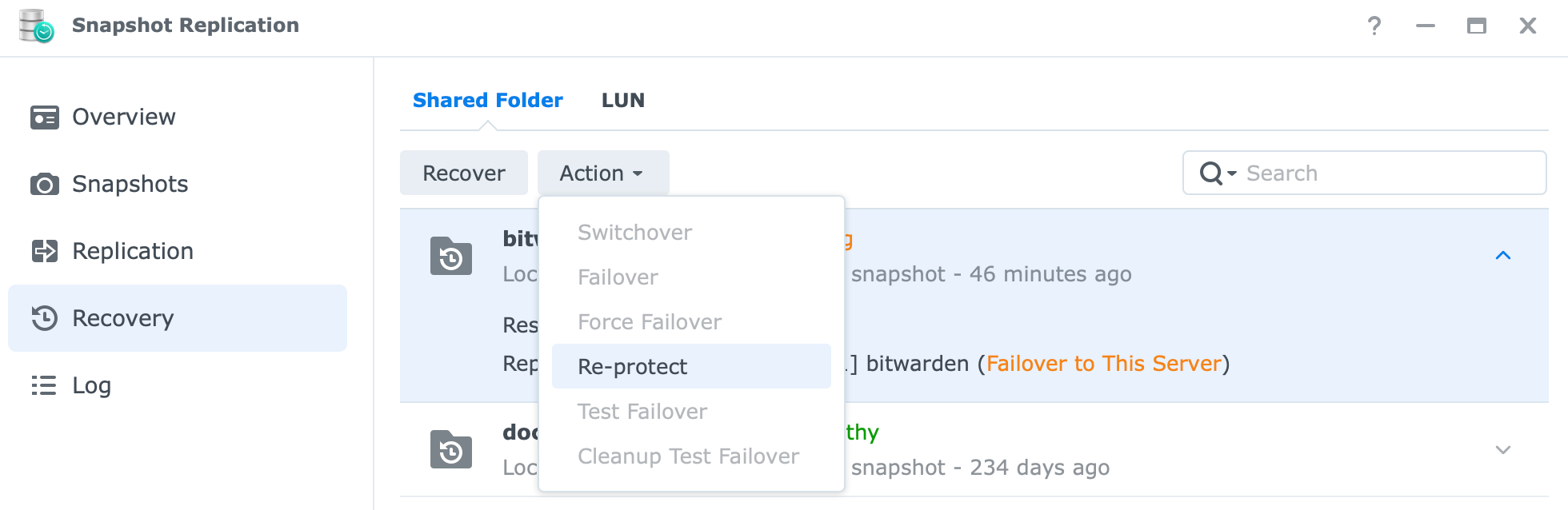This screenshot has height=510, width=1568.
Task: Open the Overview sidebar icon
Action: click(x=45, y=118)
